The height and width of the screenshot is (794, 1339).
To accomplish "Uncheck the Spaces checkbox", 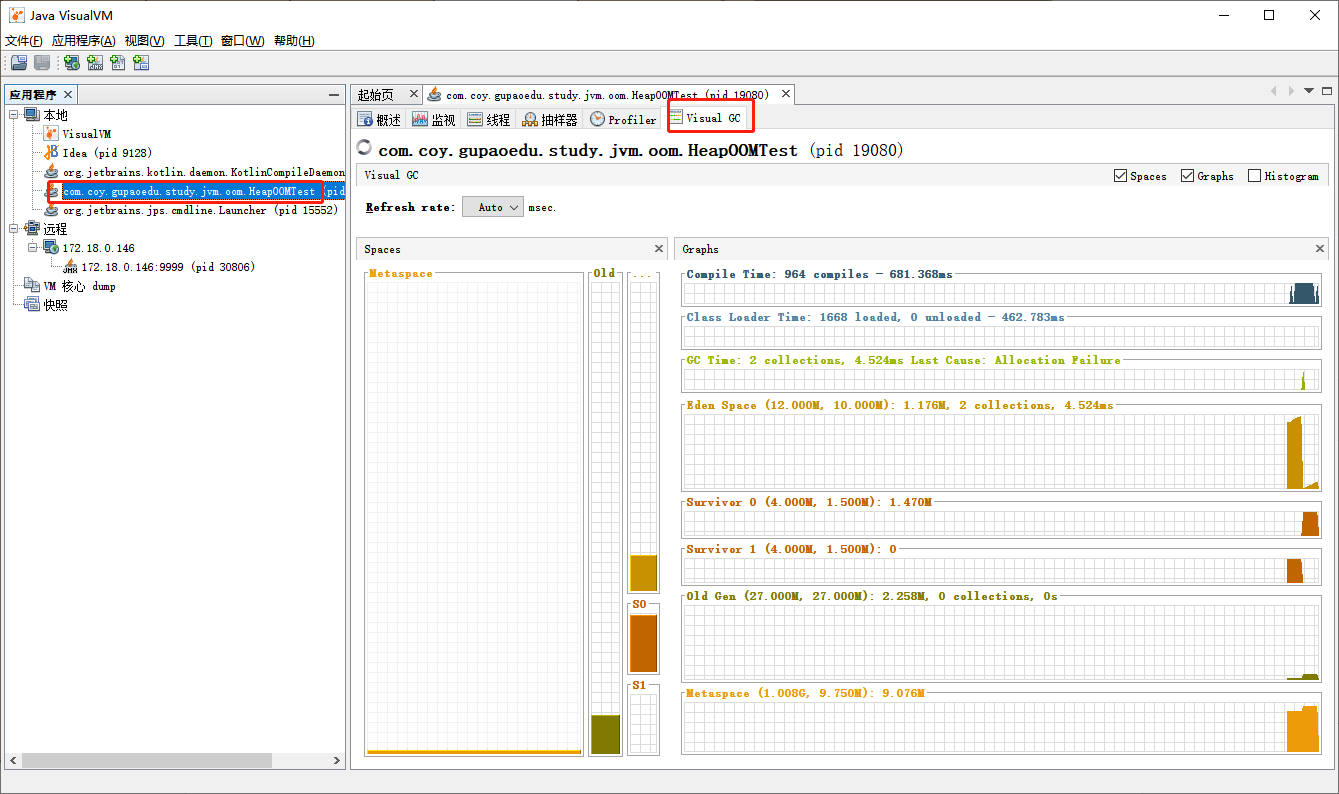I will click(1120, 176).
